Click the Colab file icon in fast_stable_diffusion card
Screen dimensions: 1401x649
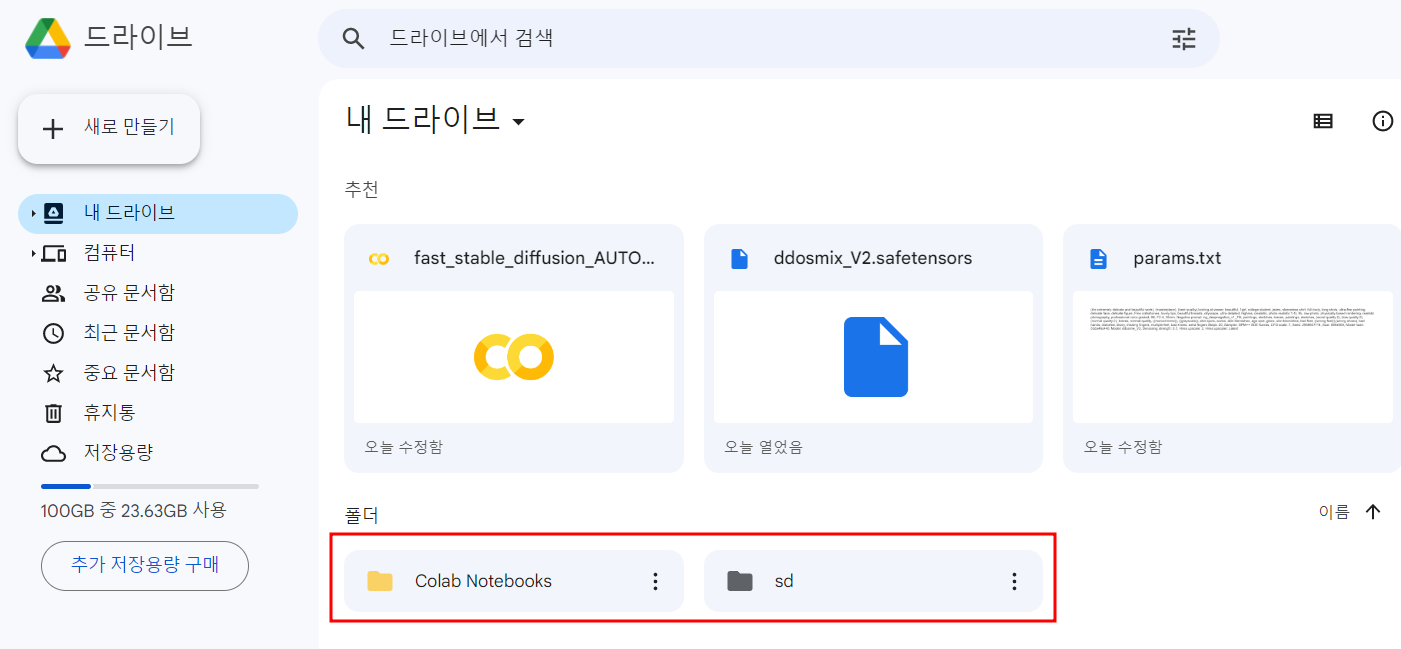[378, 259]
